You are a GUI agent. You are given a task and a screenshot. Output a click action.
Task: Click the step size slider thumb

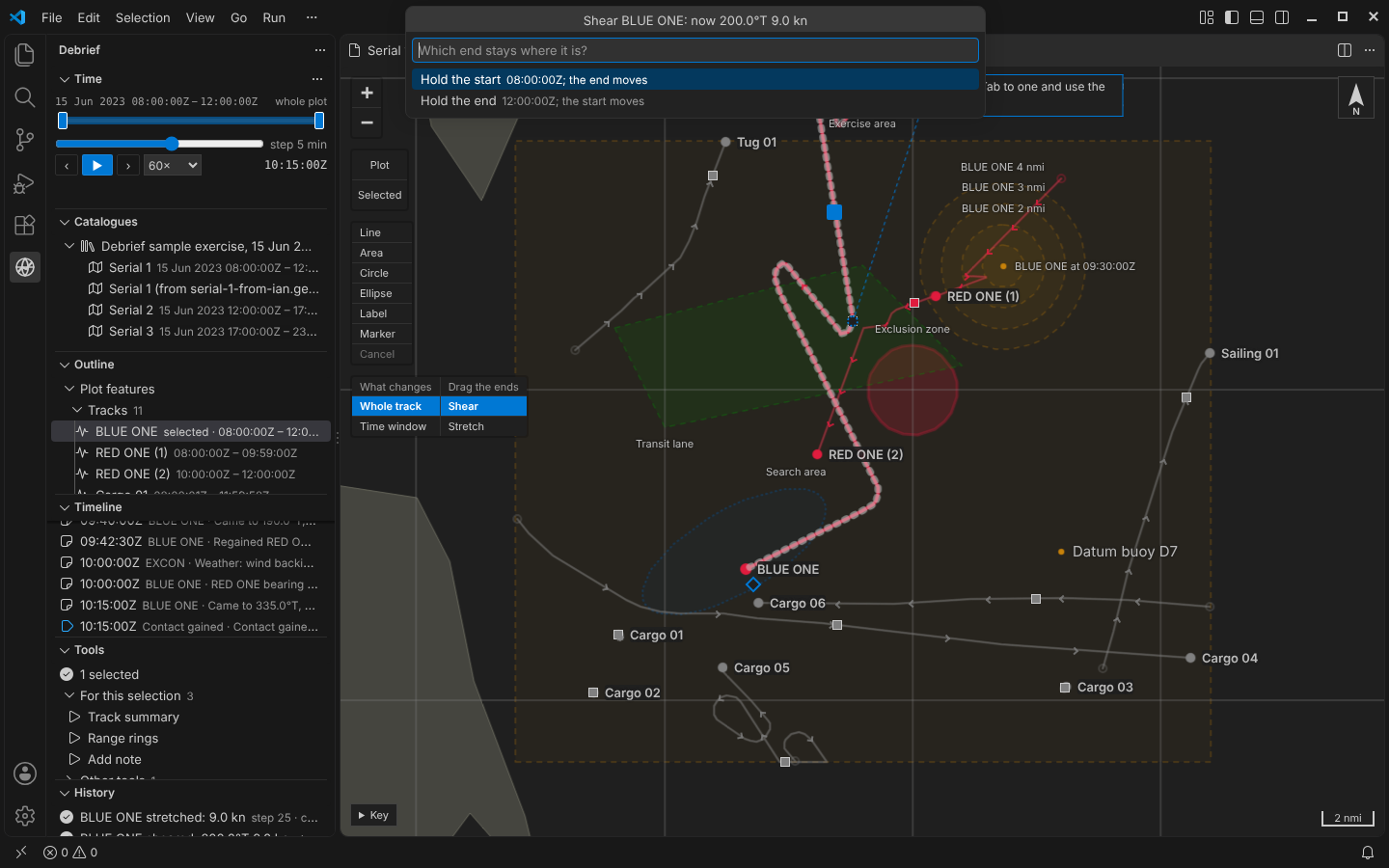pyautogui.click(x=172, y=144)
